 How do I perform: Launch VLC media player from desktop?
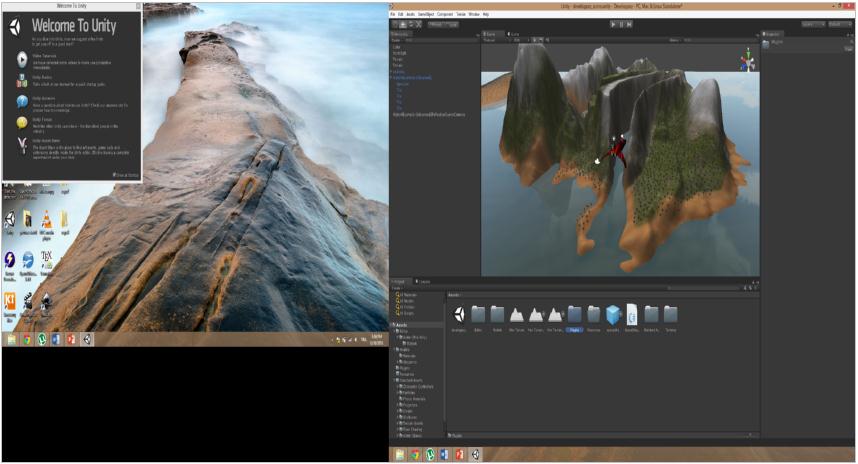click(x=46, y=220)
